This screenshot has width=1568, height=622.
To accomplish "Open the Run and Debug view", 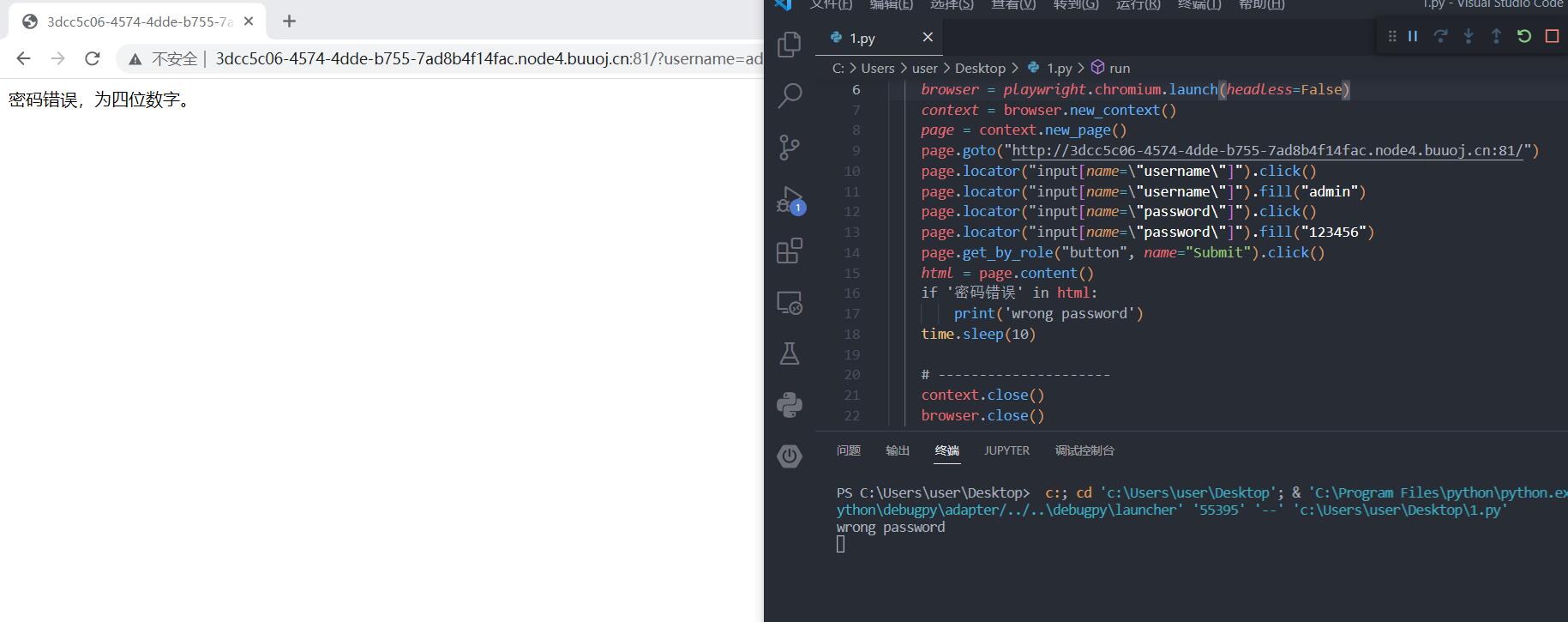I will click(789, 200).
